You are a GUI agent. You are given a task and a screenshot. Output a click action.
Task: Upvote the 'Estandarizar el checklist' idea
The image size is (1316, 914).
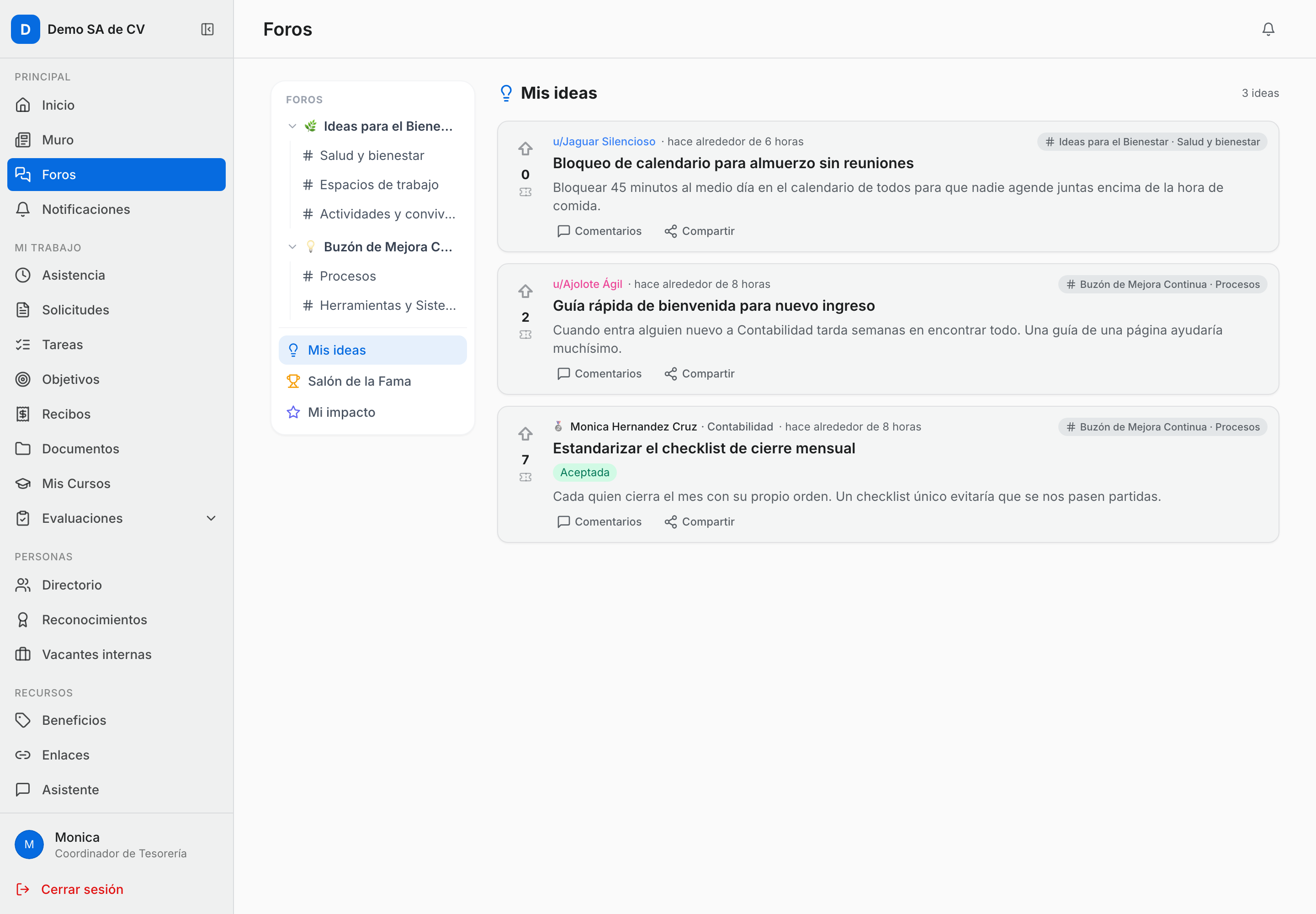click(525, 434)
